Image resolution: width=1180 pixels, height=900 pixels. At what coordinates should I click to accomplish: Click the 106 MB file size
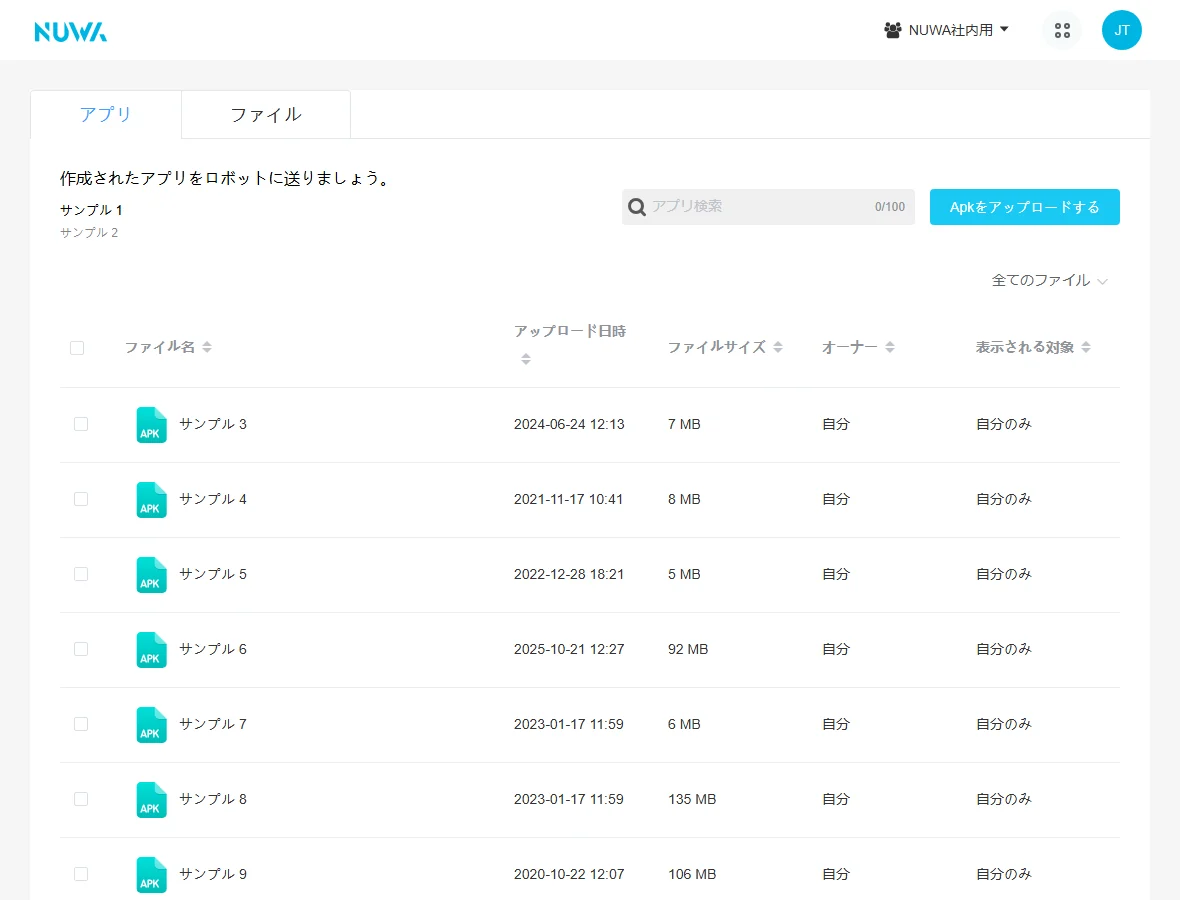[692, 874]
